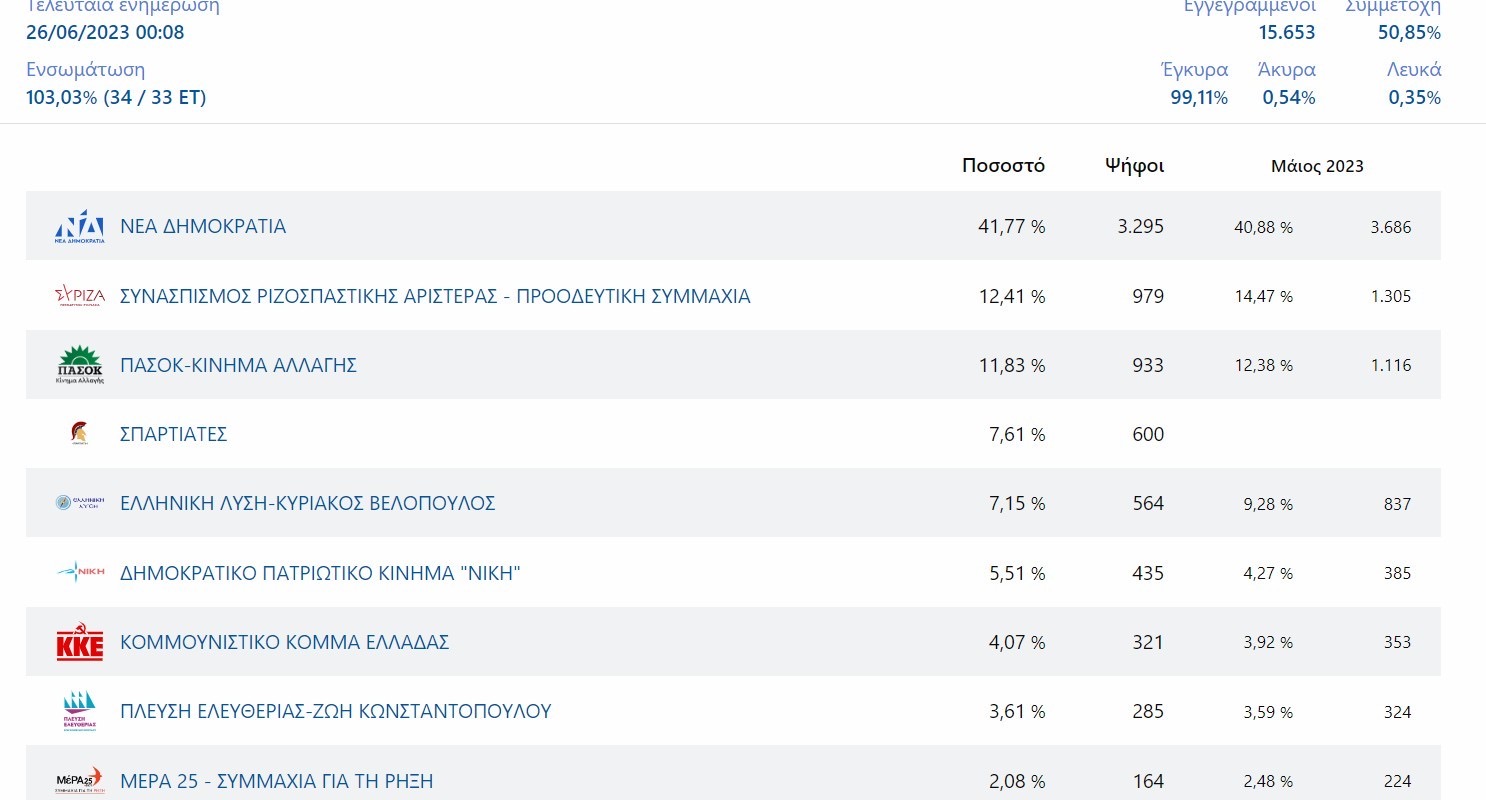Click the Ενσωμάτωση label
The height and width of the screenshot is (800, 1486).
click(86, 70)
